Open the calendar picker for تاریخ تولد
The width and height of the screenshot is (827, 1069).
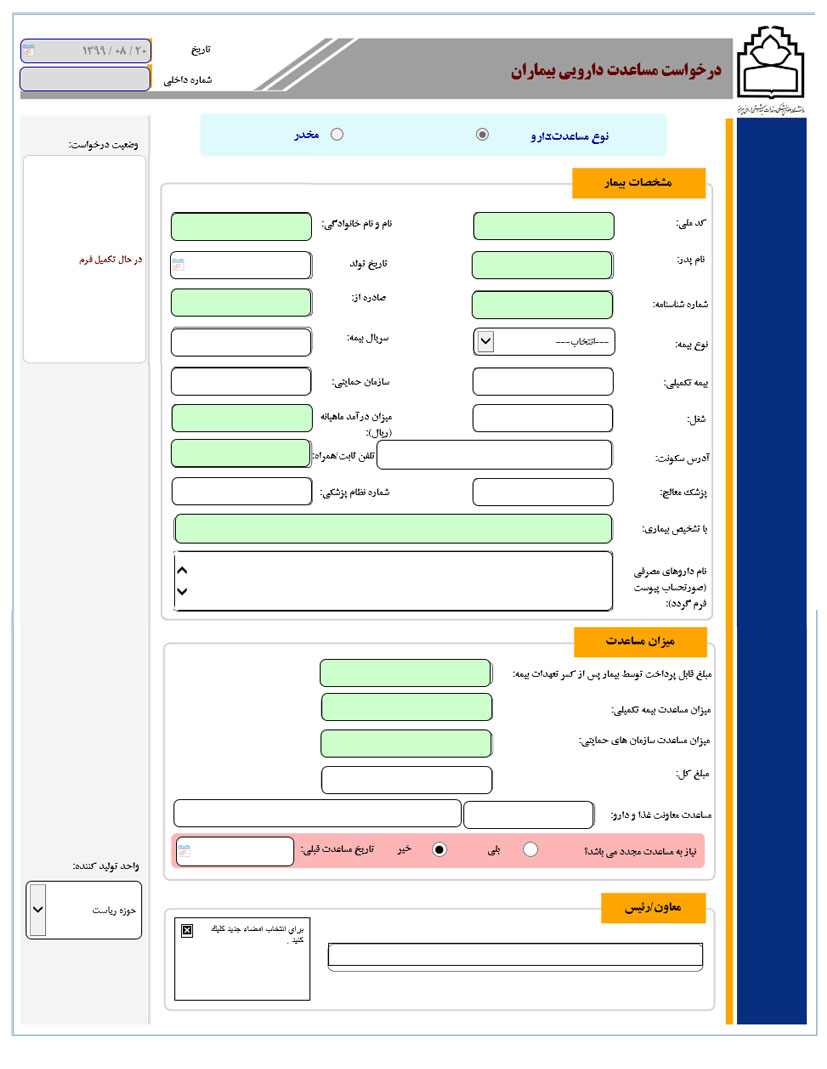[x=178, y=265]
